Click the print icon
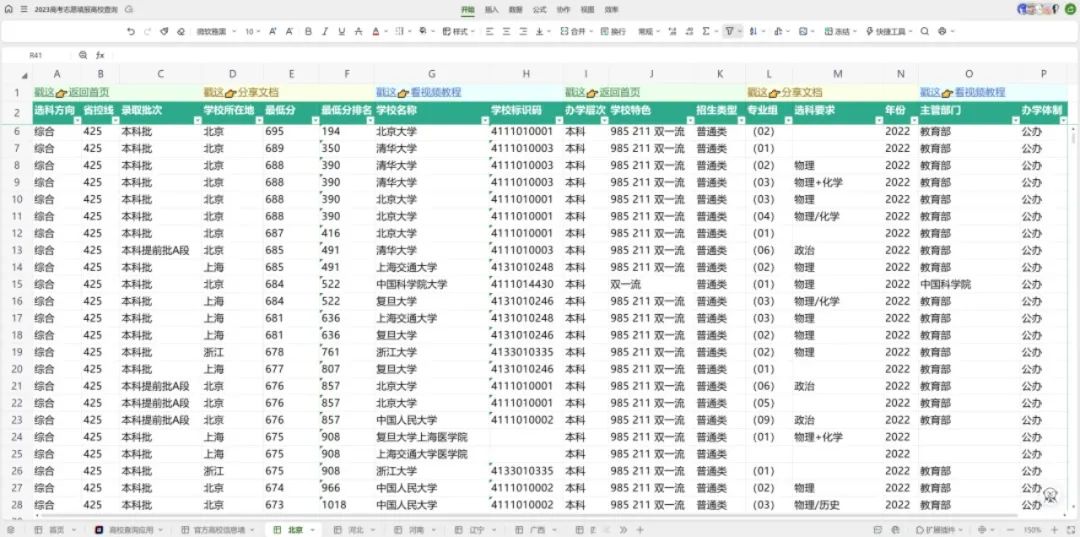1080x537 pixels. pyautogui.click(x=942, y=32)
